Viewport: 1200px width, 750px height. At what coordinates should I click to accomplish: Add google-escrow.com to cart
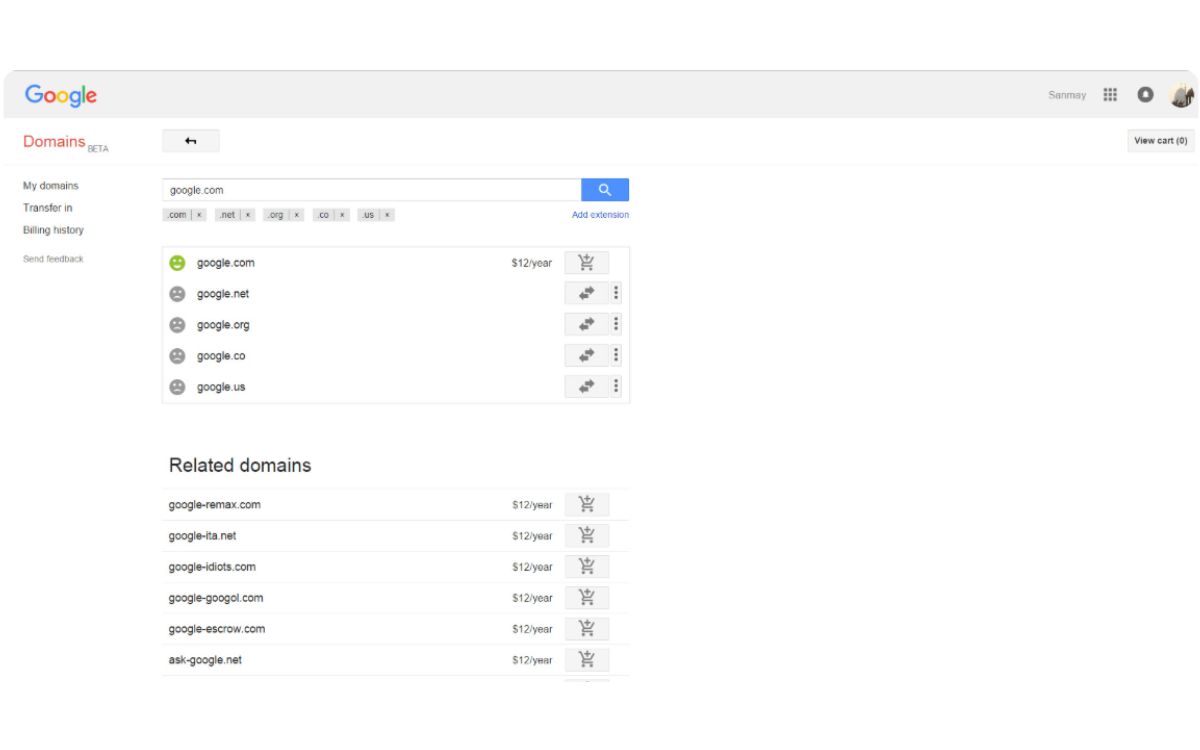pos(587,629)
